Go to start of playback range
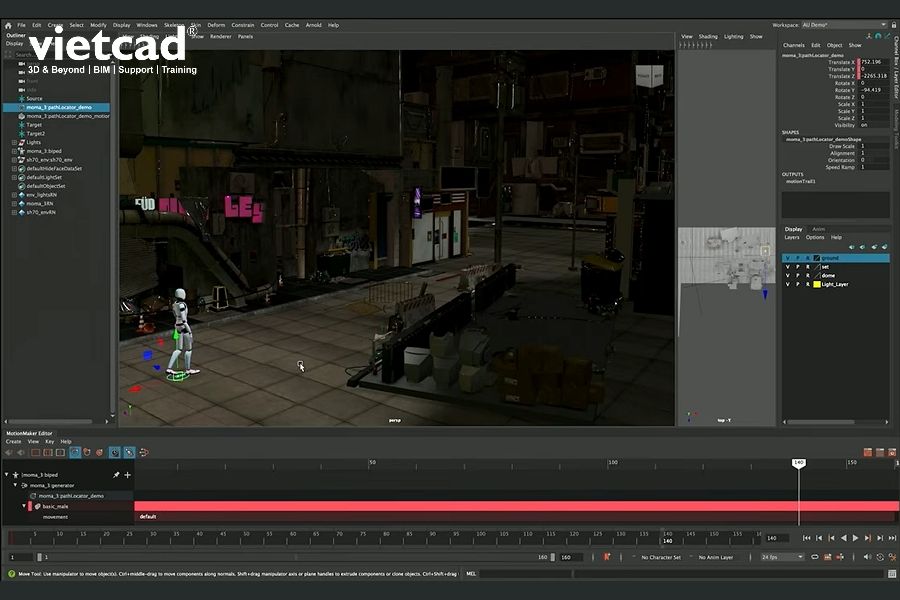This screenshot has height=600, width=900. (x=806, y=538)
